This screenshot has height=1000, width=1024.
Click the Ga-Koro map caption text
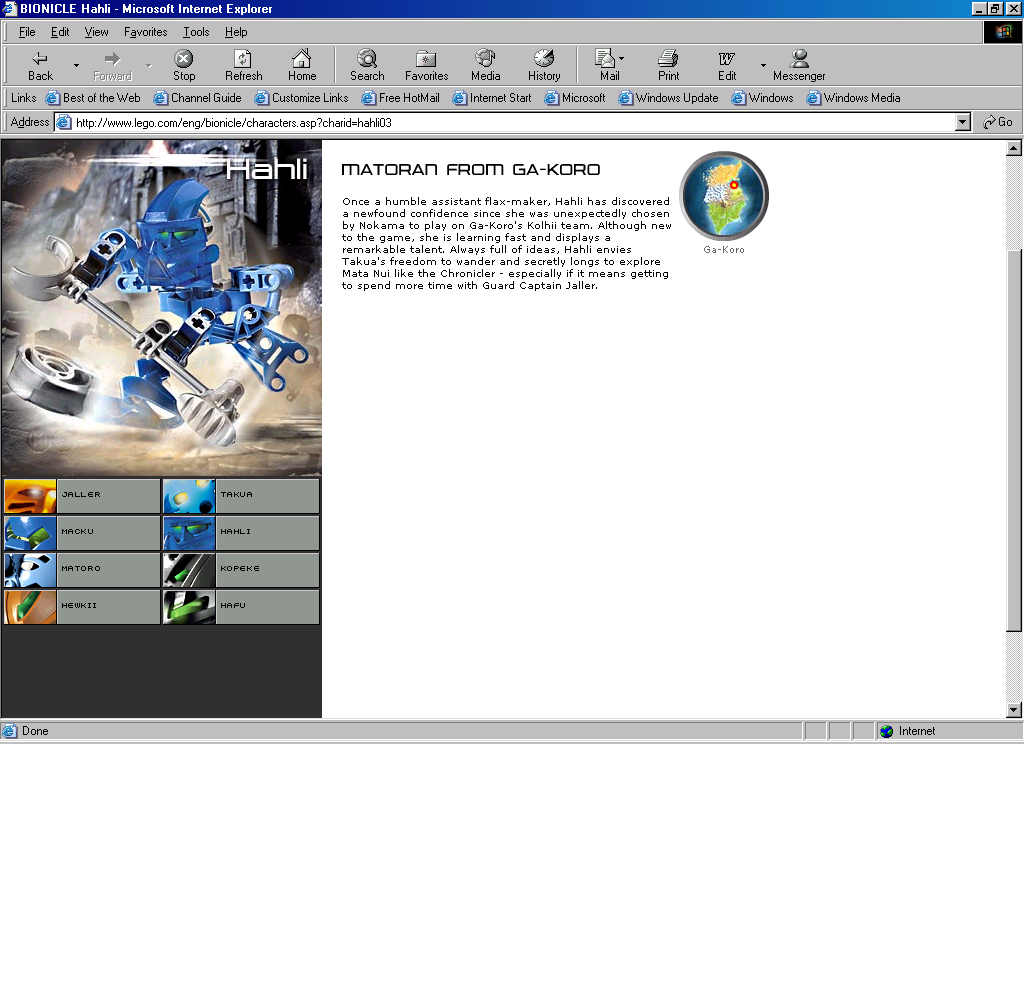(x=724, y=250)
